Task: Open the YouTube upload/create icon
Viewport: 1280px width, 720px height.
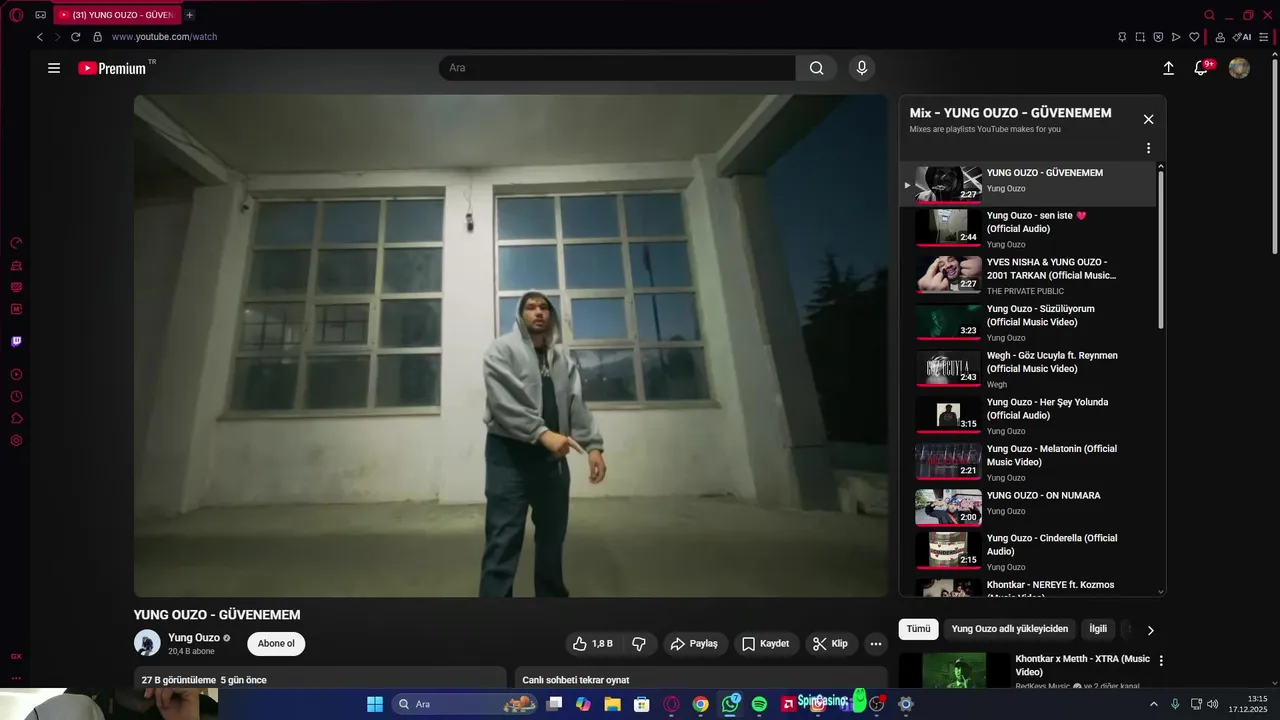Action: point(1168,68)
